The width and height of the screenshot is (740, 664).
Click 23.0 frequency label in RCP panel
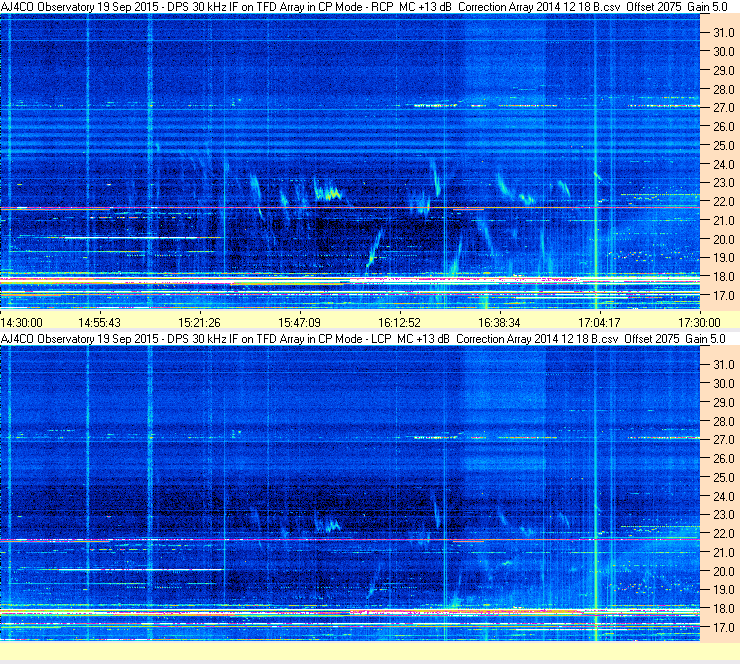point(724,183)
